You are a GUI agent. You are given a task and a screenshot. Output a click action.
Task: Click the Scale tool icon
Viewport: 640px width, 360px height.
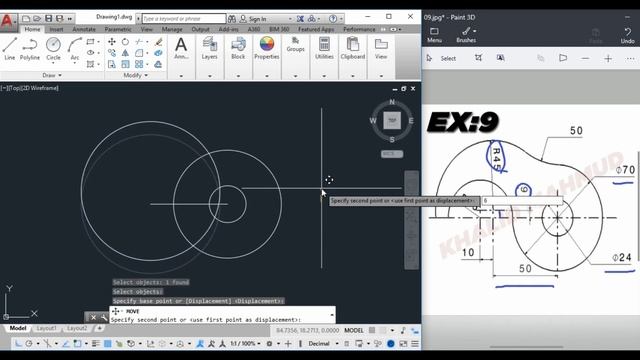coord(125,64)
